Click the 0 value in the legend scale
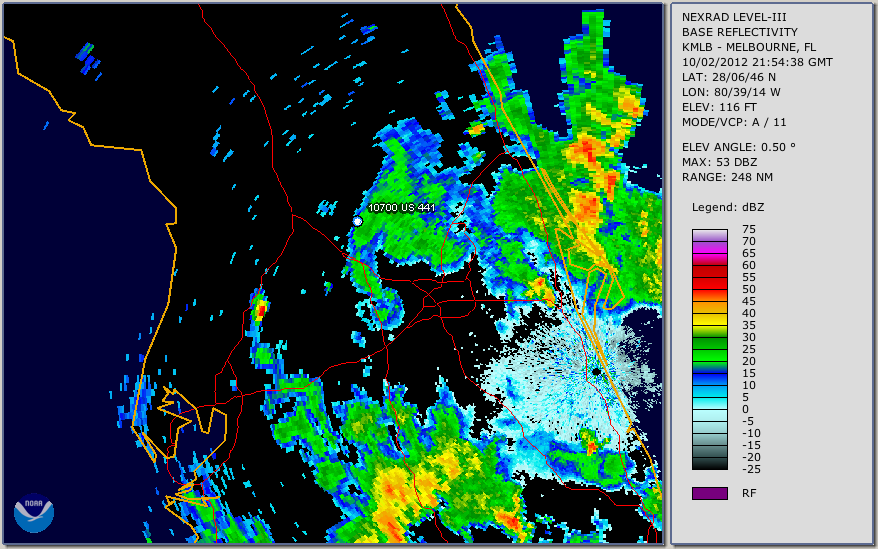 745,409
